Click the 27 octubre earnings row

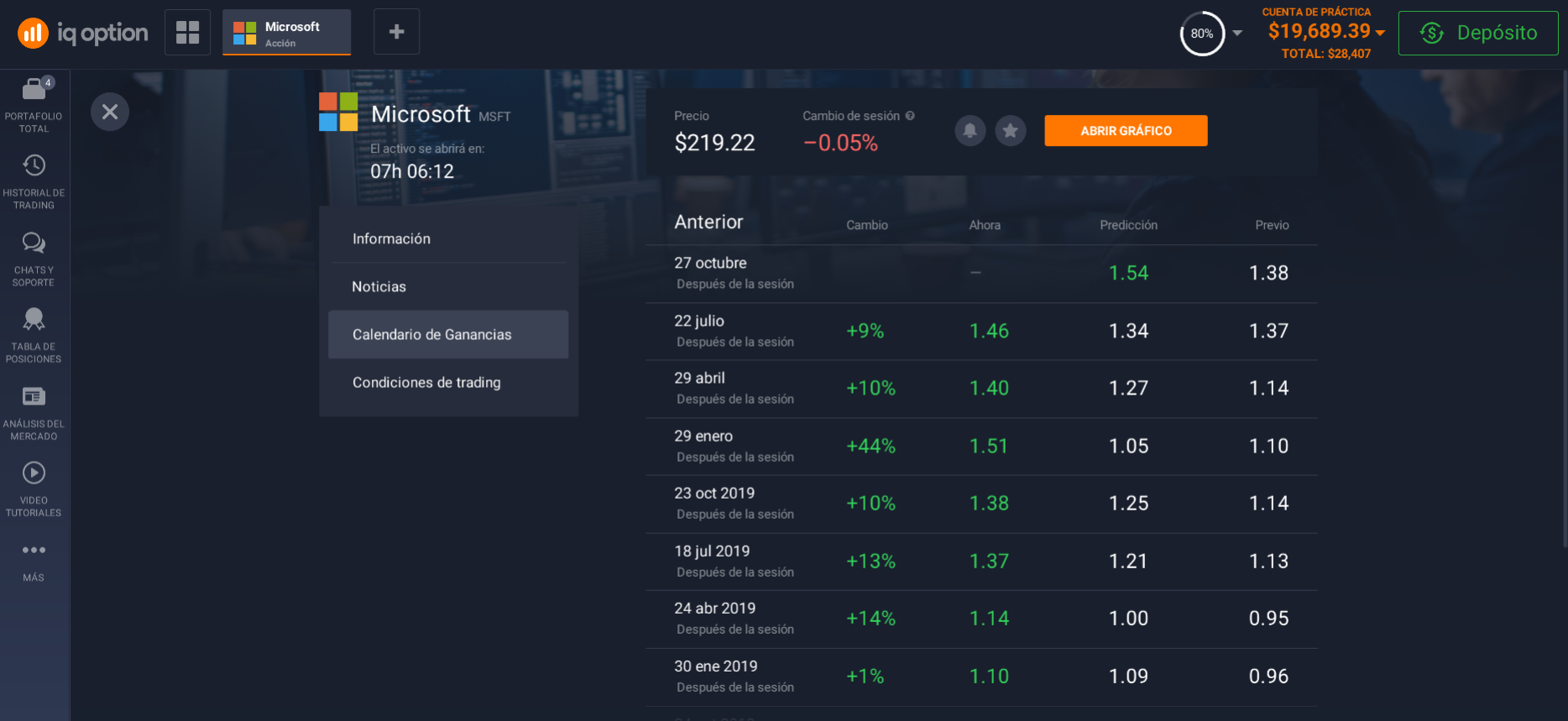click(x=981, y=274)
